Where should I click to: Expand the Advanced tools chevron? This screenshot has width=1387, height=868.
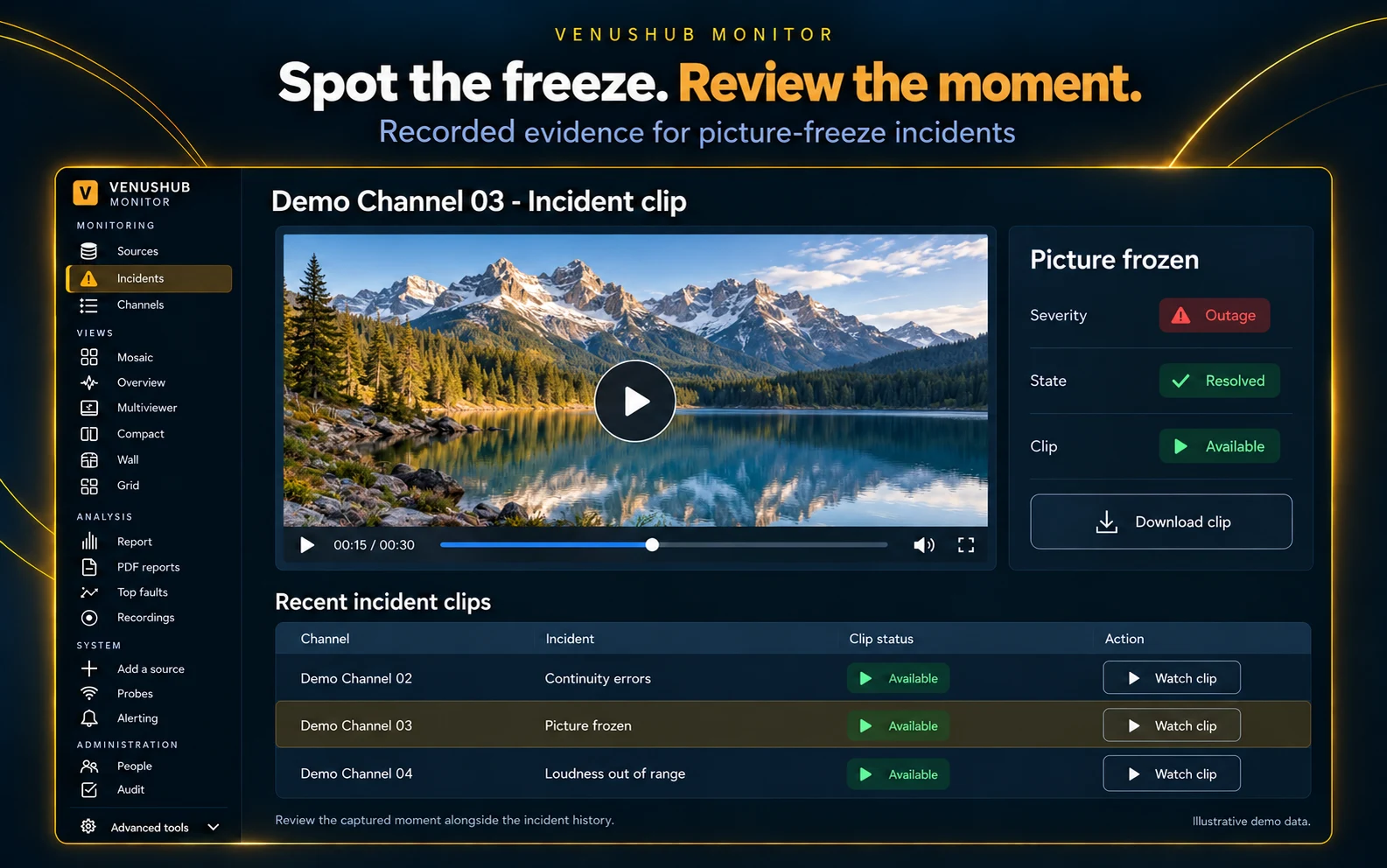pos(214,827)
